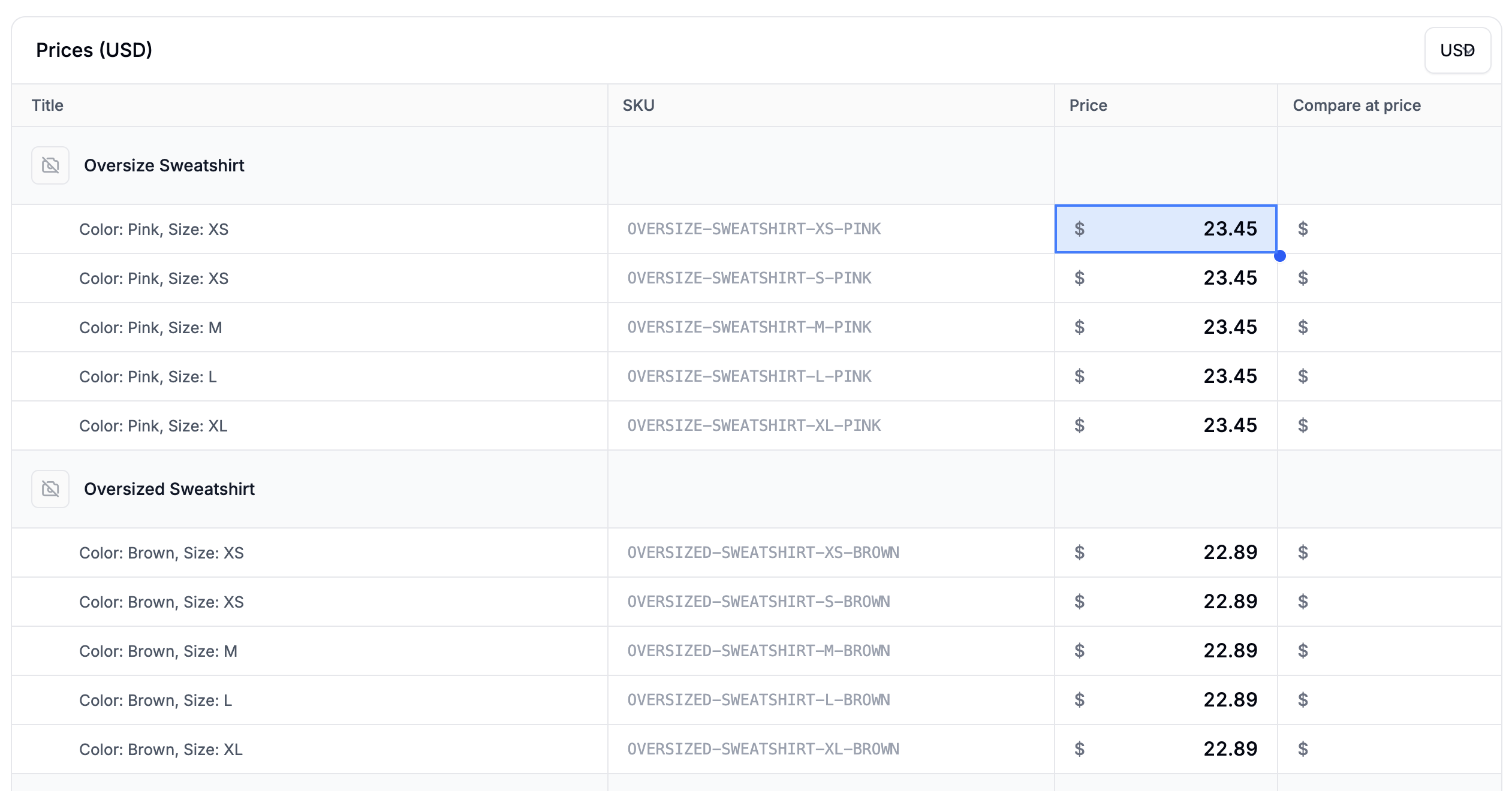Image resolution: width=1512 pixels, height=791 pixels.
Task: Click the Oversize Sweatshirt placeholder image icon
Action: point(50,165)
